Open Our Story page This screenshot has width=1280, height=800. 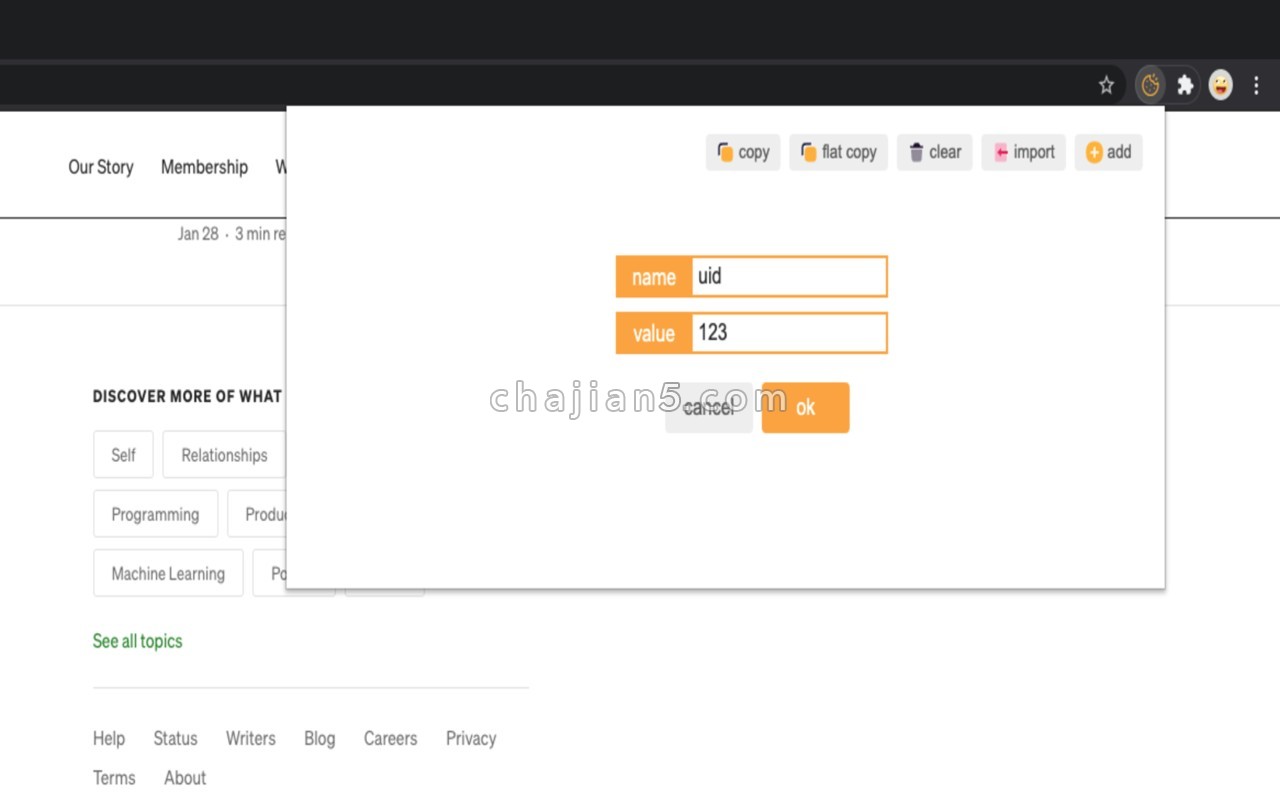point(101,167)
